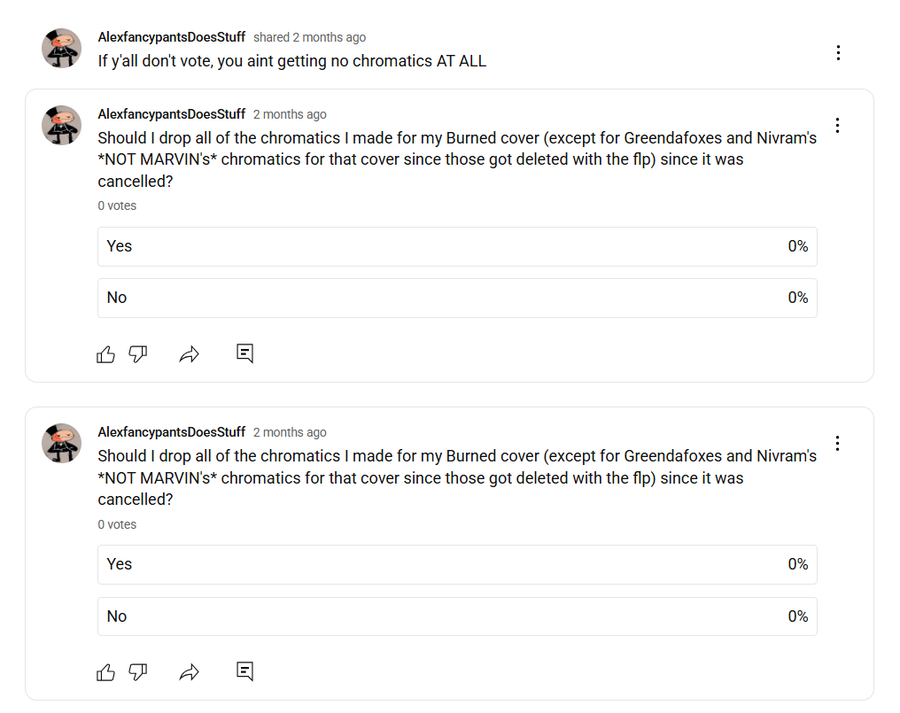Vote No in the first poll
900x713 pixels.
(x=457, y=298)
